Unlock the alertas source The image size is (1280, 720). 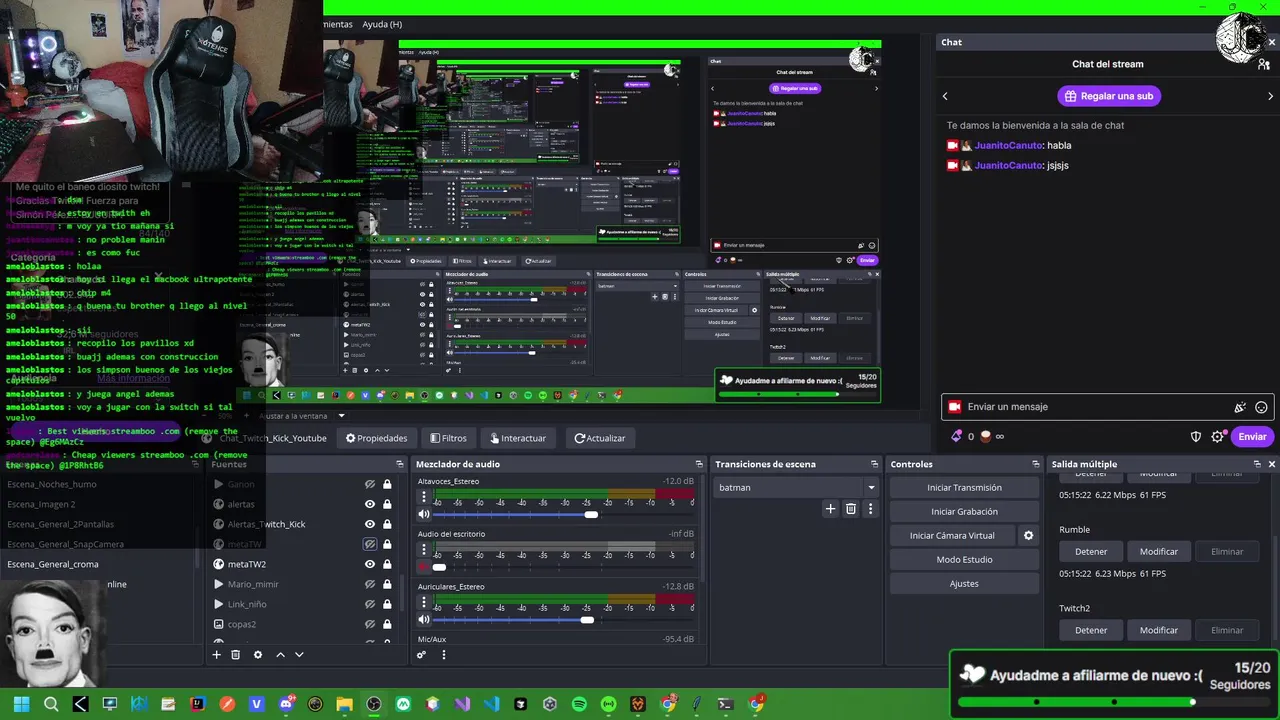(387, 504)
